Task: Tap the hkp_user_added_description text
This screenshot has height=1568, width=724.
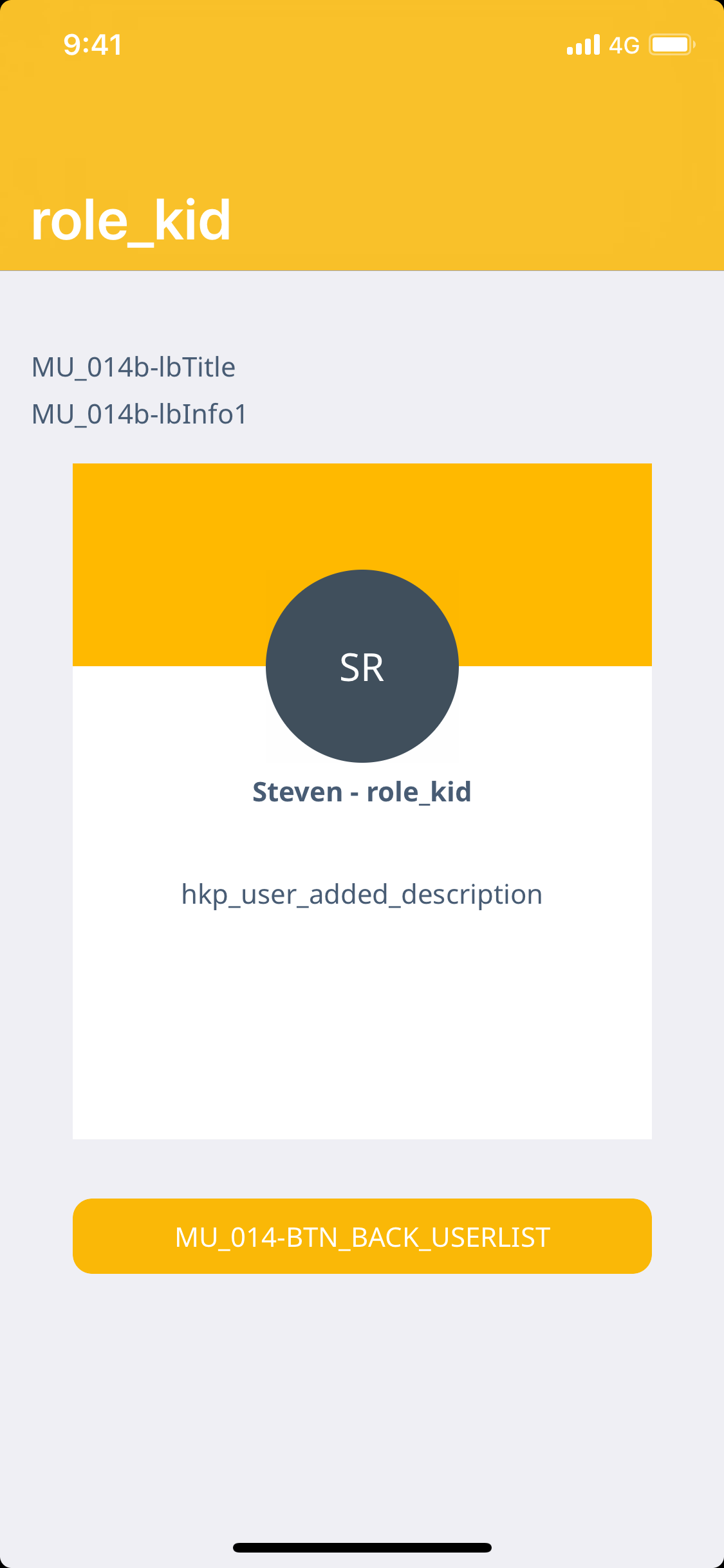Action: [x=362, y=895]
